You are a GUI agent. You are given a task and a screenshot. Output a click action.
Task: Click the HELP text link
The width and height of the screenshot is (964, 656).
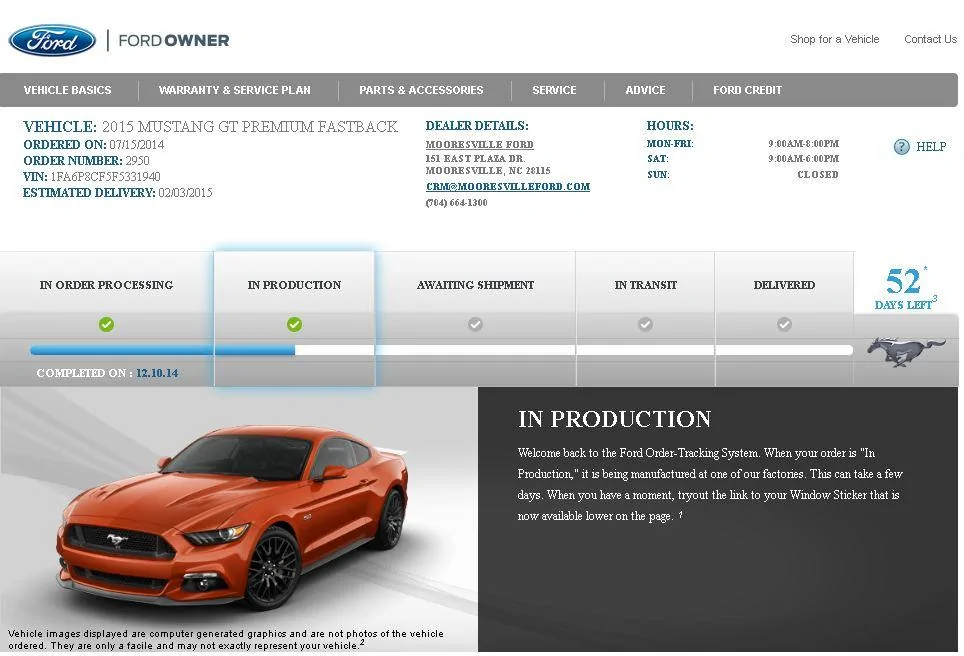931,146
